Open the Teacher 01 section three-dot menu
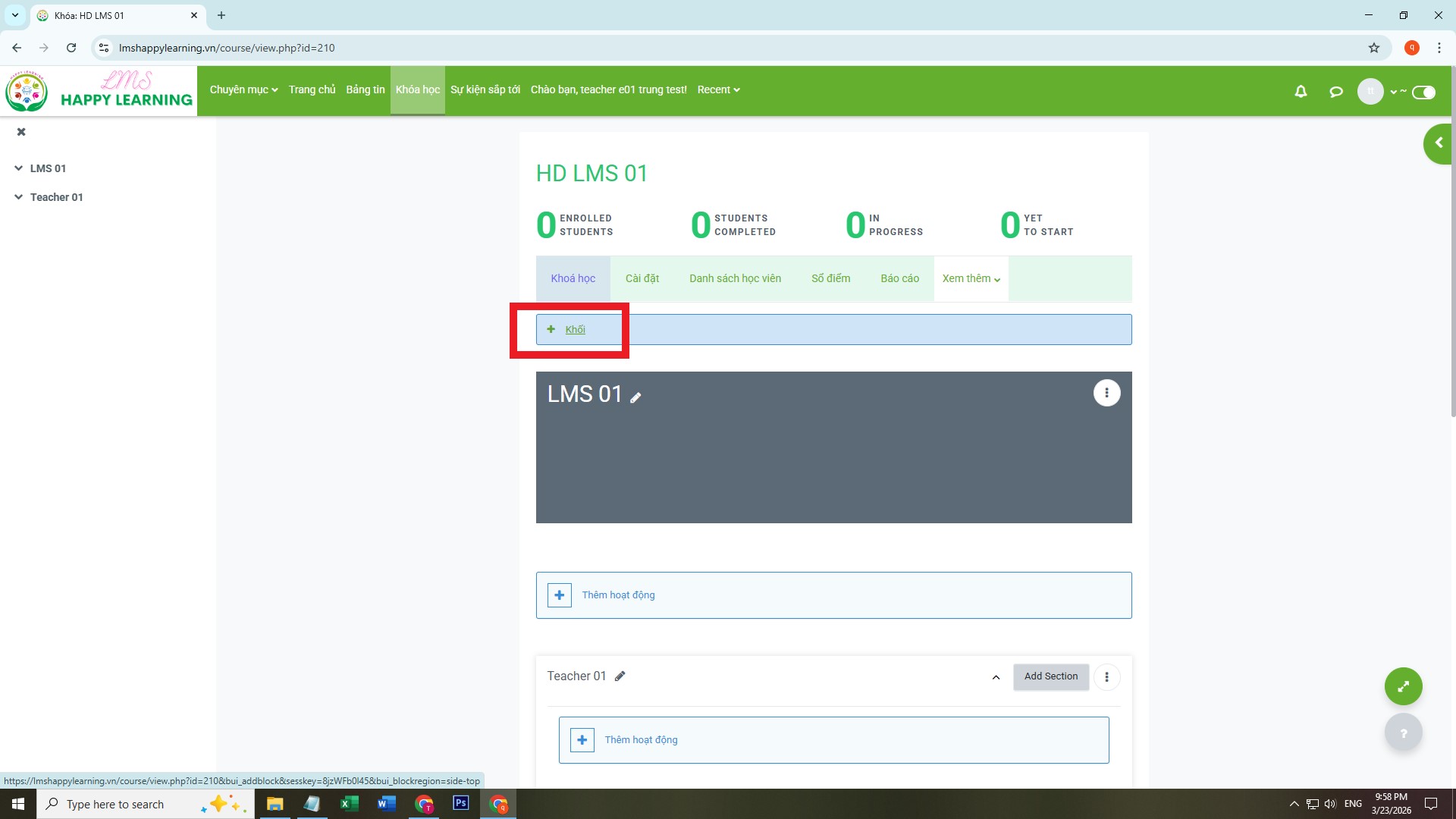This screenshot has width=1456, height=819. coord(1106,677)
